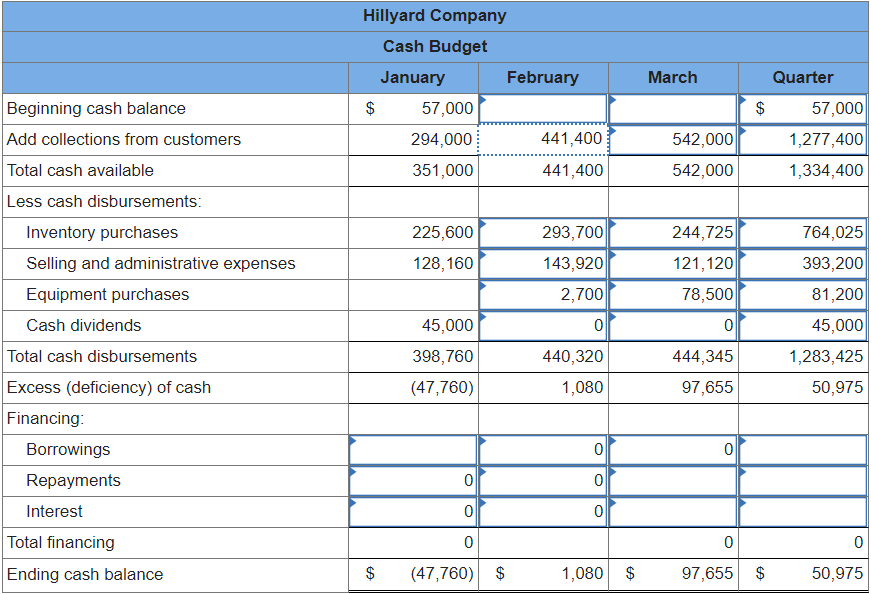Screen dimensions: 871x594
Task: Click the Hillyard Company title header
Action: coord(435,15)
